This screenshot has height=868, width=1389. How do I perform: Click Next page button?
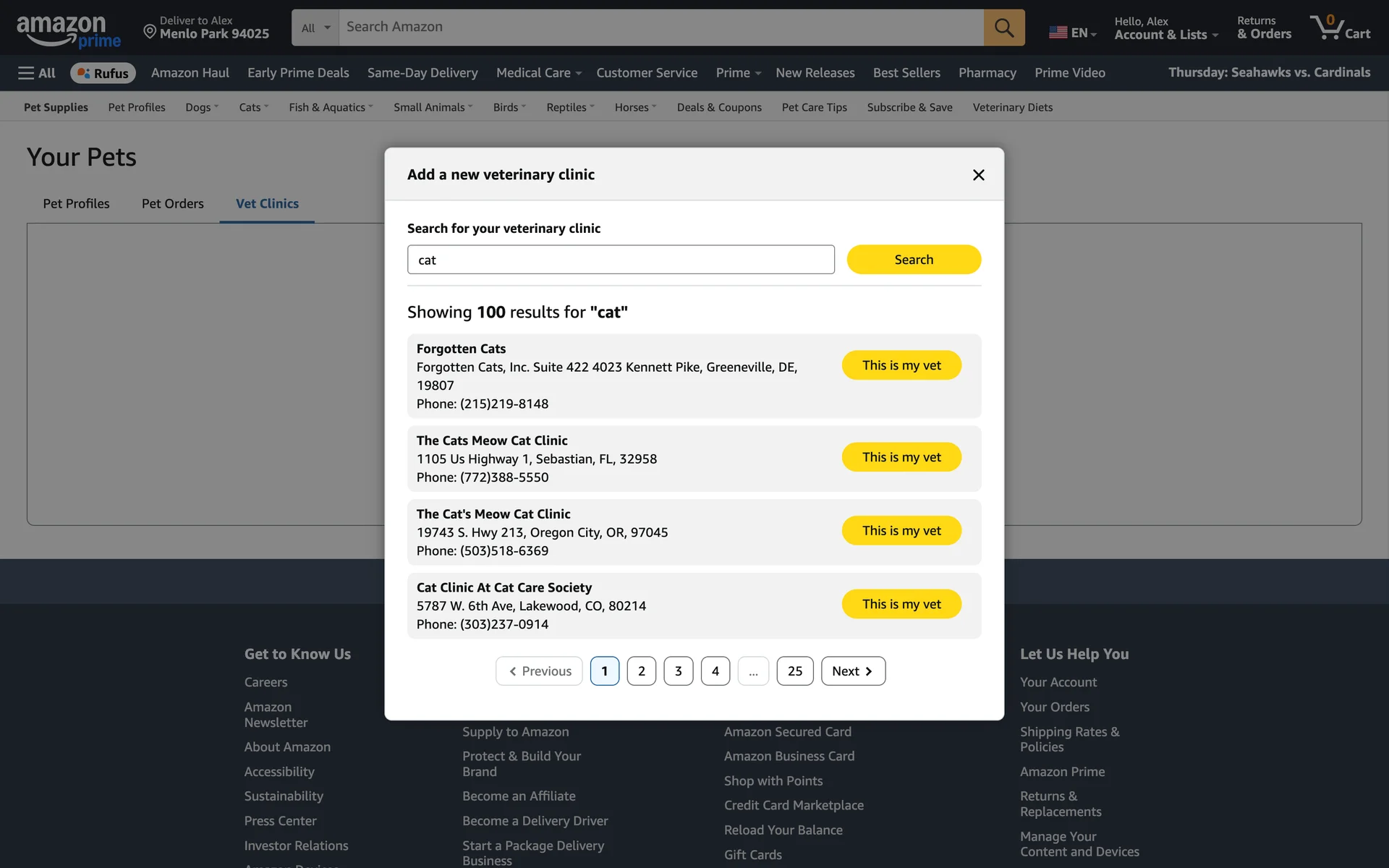[x=852, y=671]
